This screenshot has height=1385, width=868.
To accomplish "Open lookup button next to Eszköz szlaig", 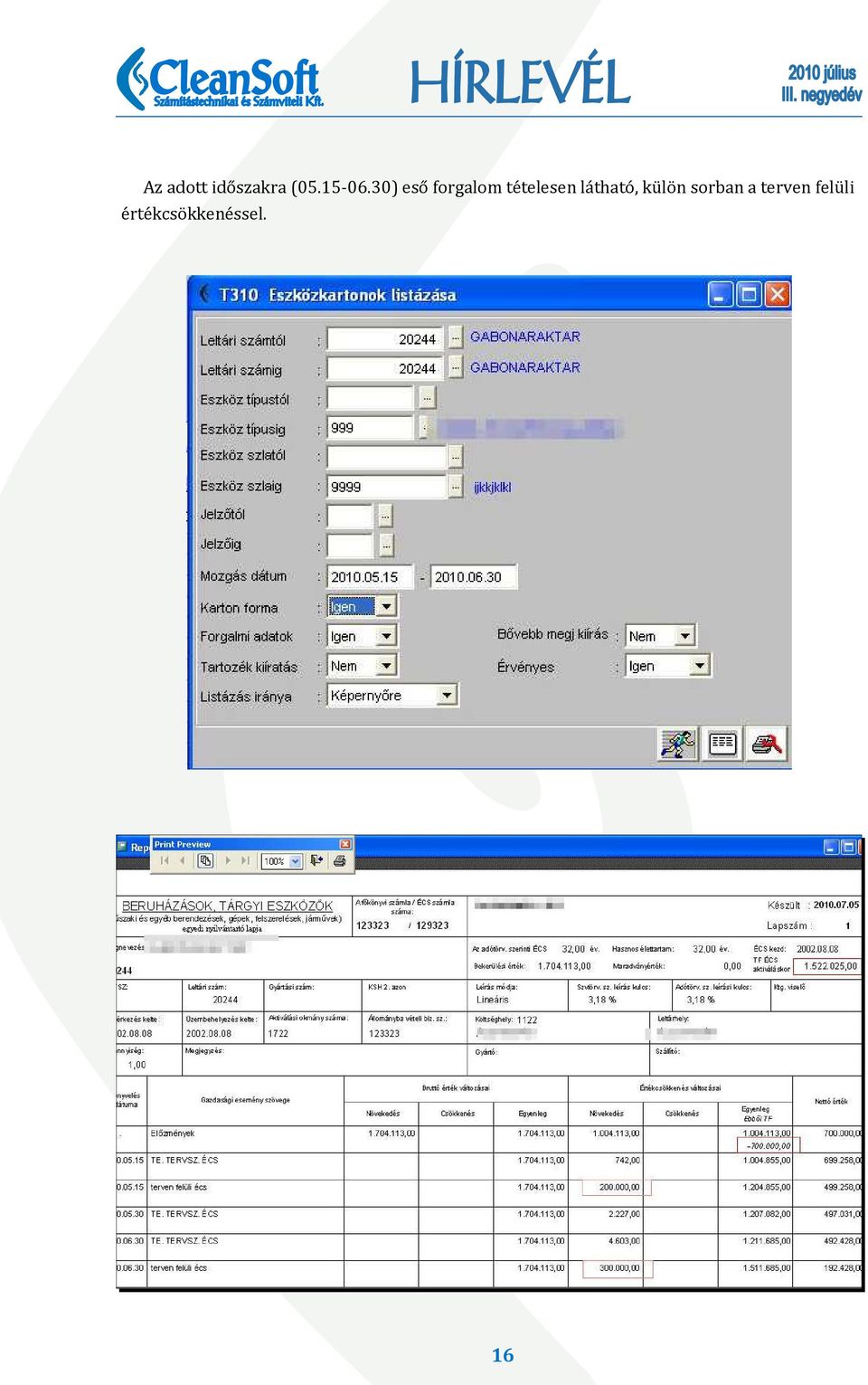I will click(455, 487).
